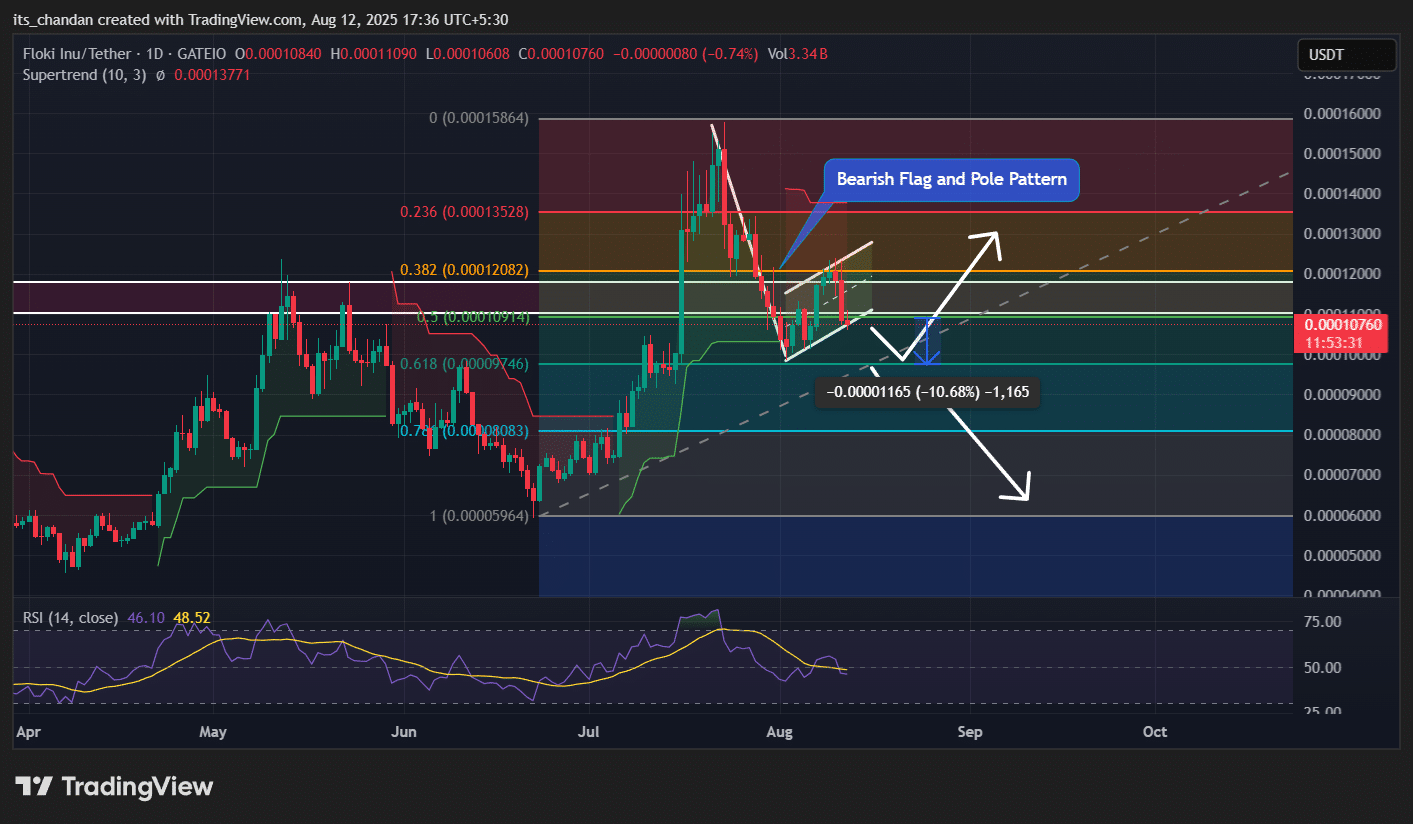The width and height of the screenshot is (1413, 824).
Task: Click the -10.68% measurement tooltip
Action: click(928, 393)
